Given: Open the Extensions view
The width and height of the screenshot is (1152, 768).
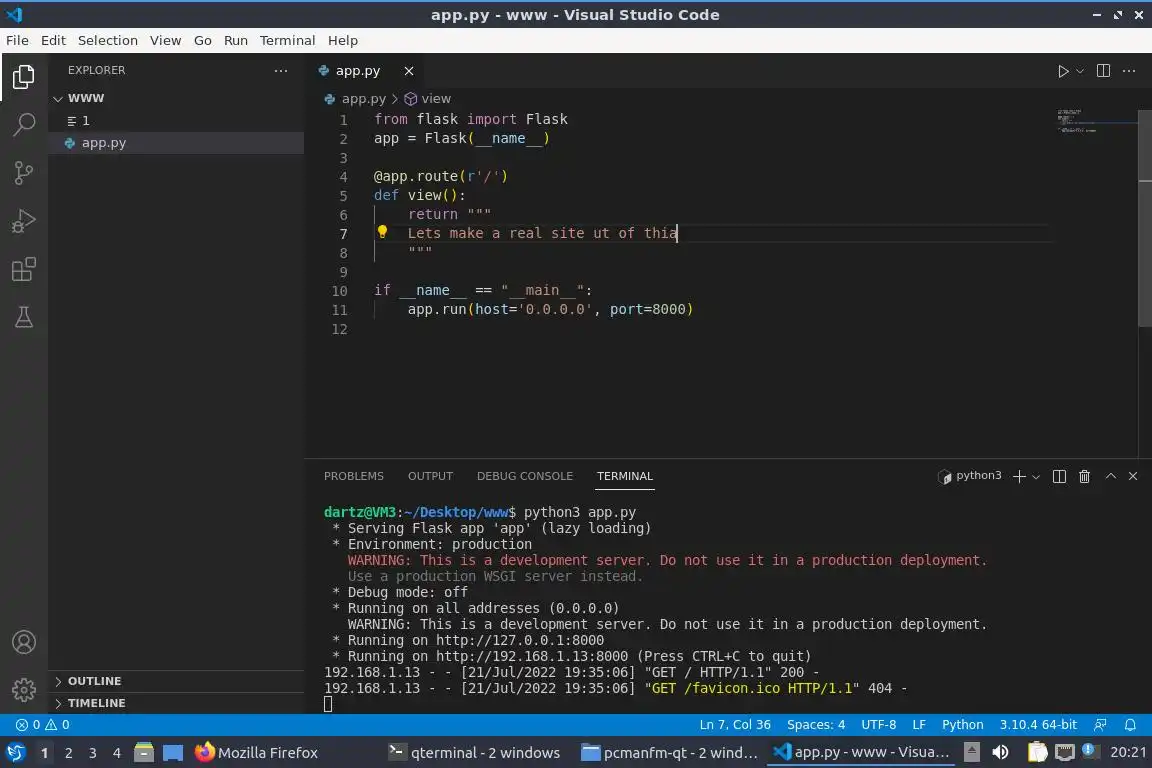Looking at the screenshot, I should (x=24, y=269).
